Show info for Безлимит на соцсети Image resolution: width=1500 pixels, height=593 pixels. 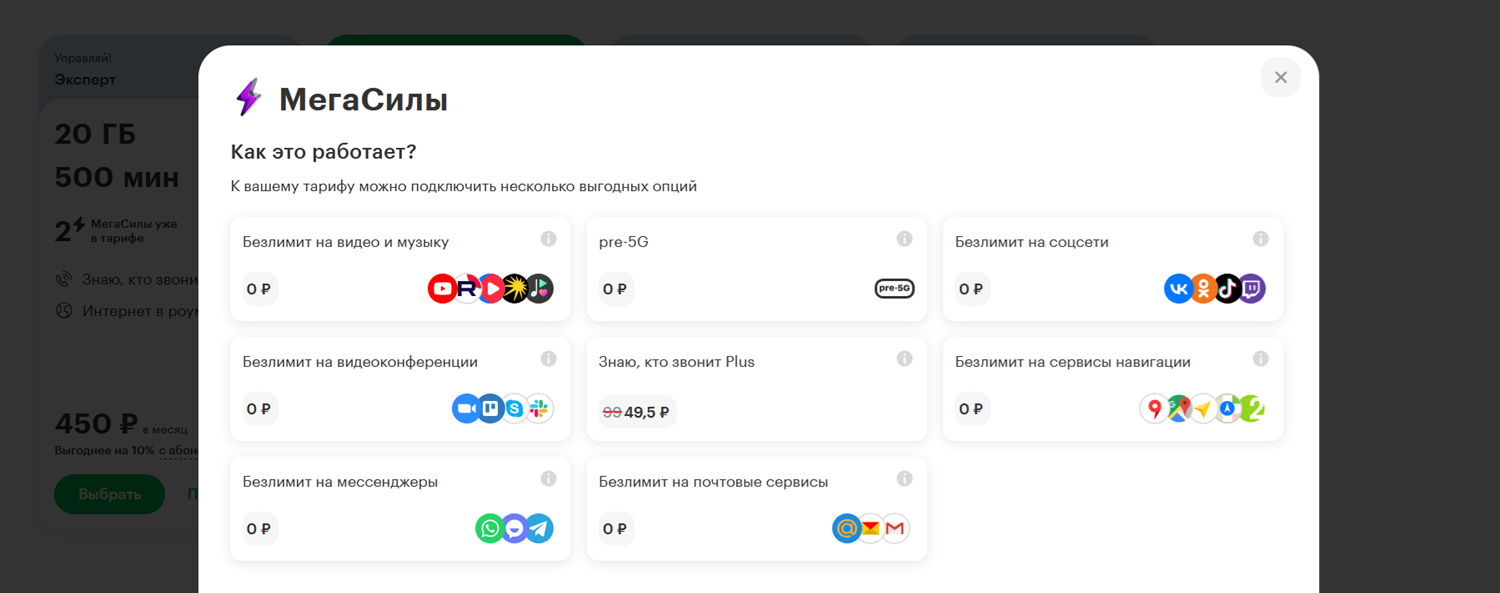[1260, 239]
